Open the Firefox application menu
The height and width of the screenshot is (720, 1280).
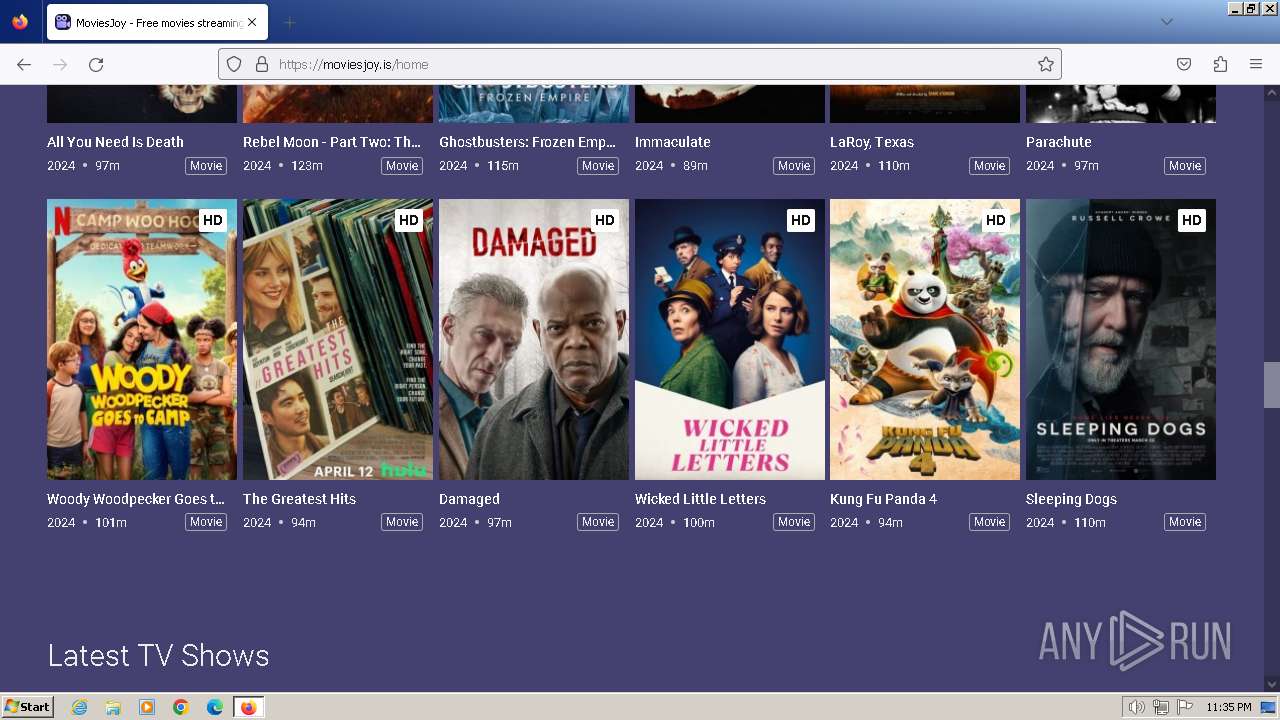point(1256,64)
